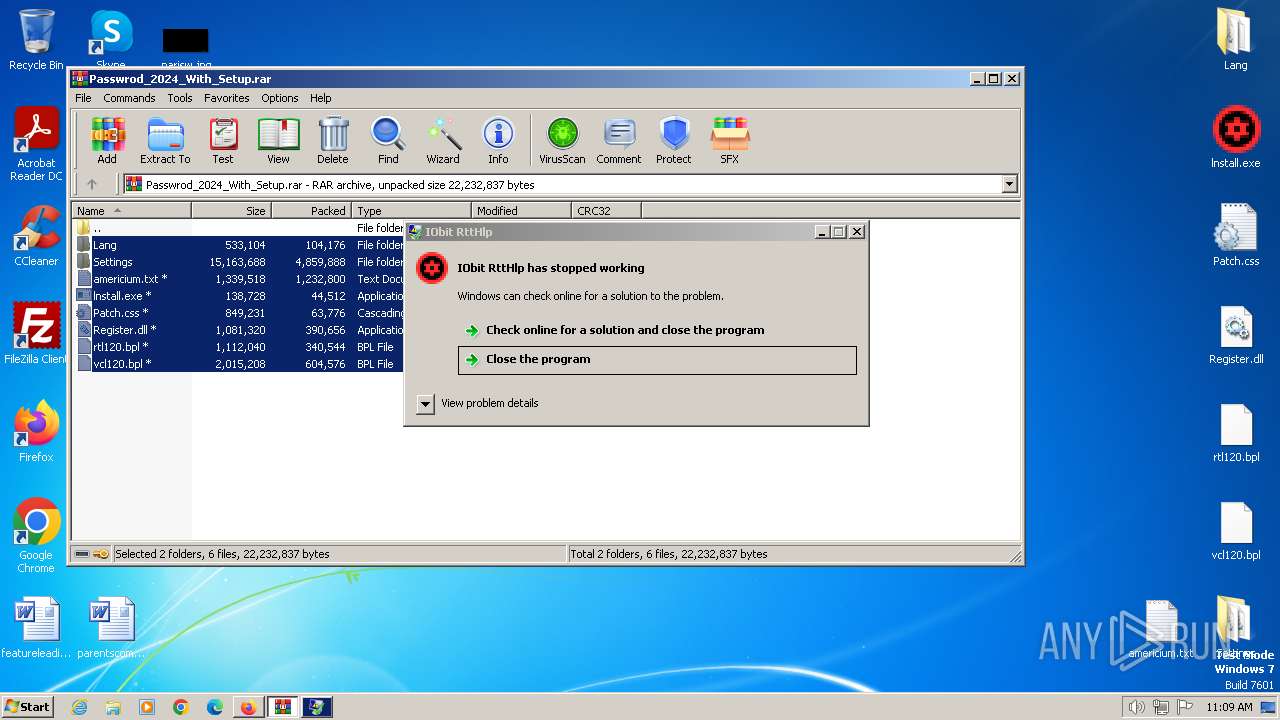Sort by the Name column header
This screenshot has height=720, width=1280.
131,211
